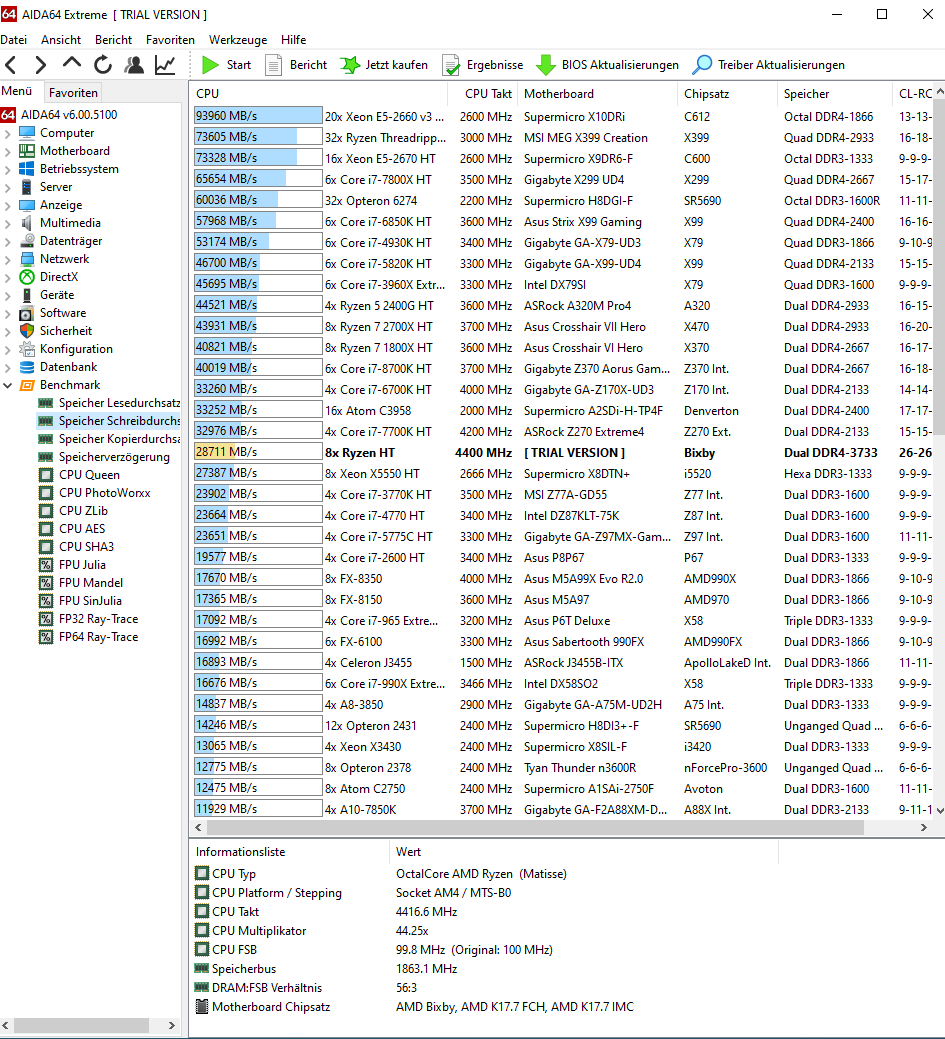Click the Jetzt kaufen button
945x1039 pixels.
[x=384, y=65]
